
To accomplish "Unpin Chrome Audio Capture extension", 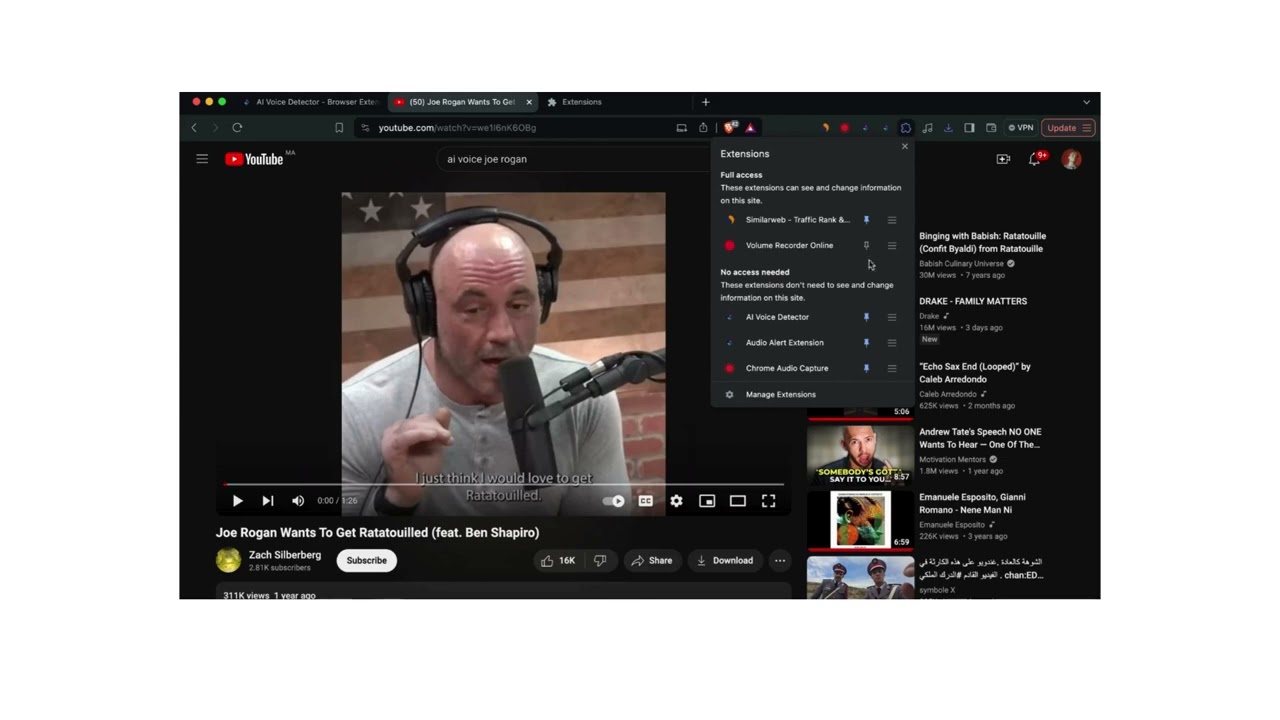I will pyautogui.click(x=866, y=368).
